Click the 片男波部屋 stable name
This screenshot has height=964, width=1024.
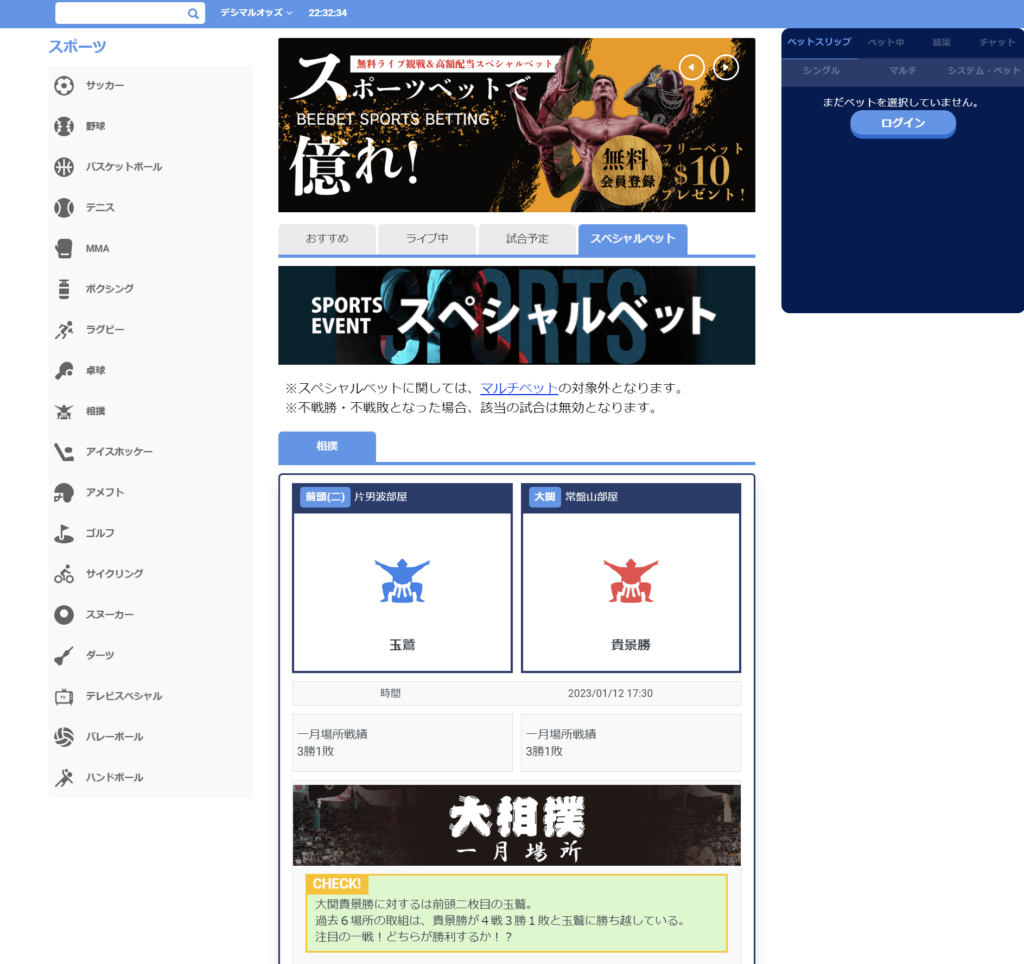coord(381,497)
